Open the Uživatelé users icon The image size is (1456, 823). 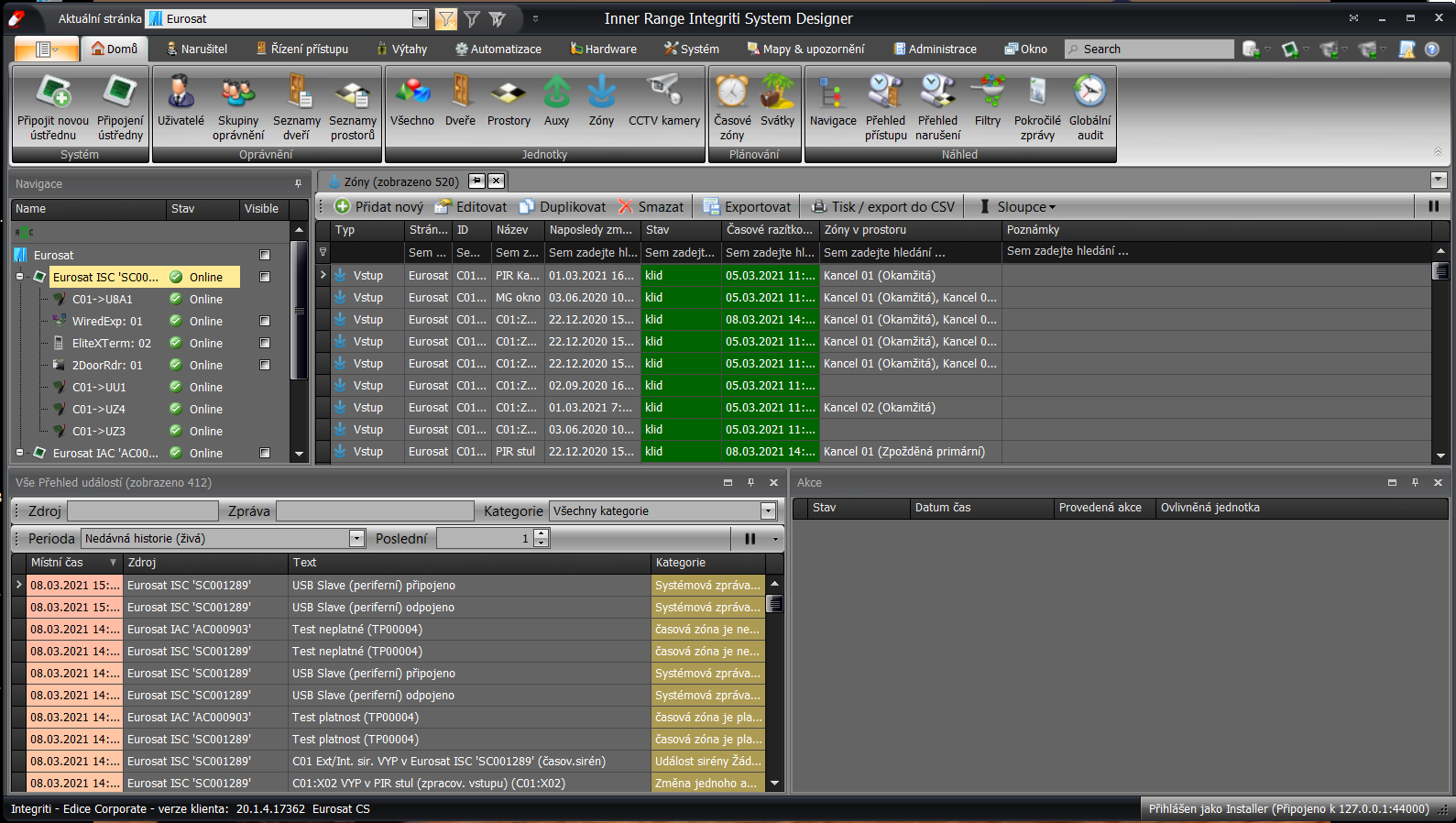[181, 93]
